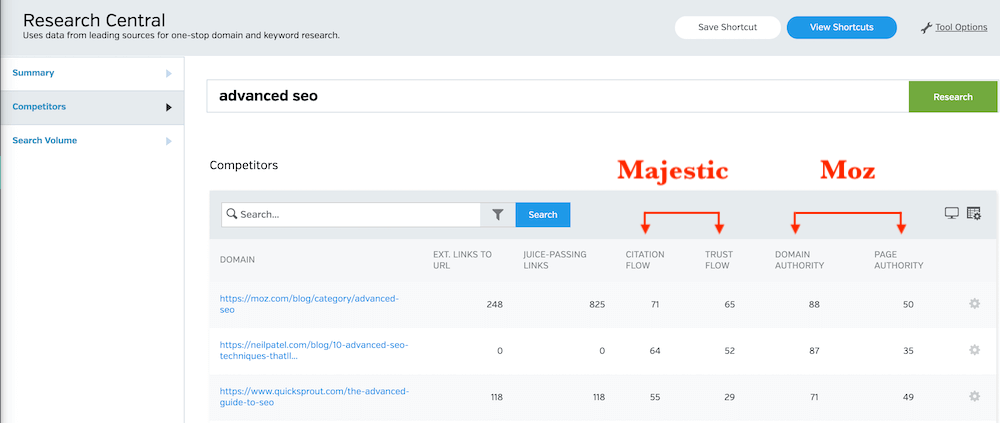Sort by Citation Flow column header
Screen dimensions: 1000x423
pos(644,260)
